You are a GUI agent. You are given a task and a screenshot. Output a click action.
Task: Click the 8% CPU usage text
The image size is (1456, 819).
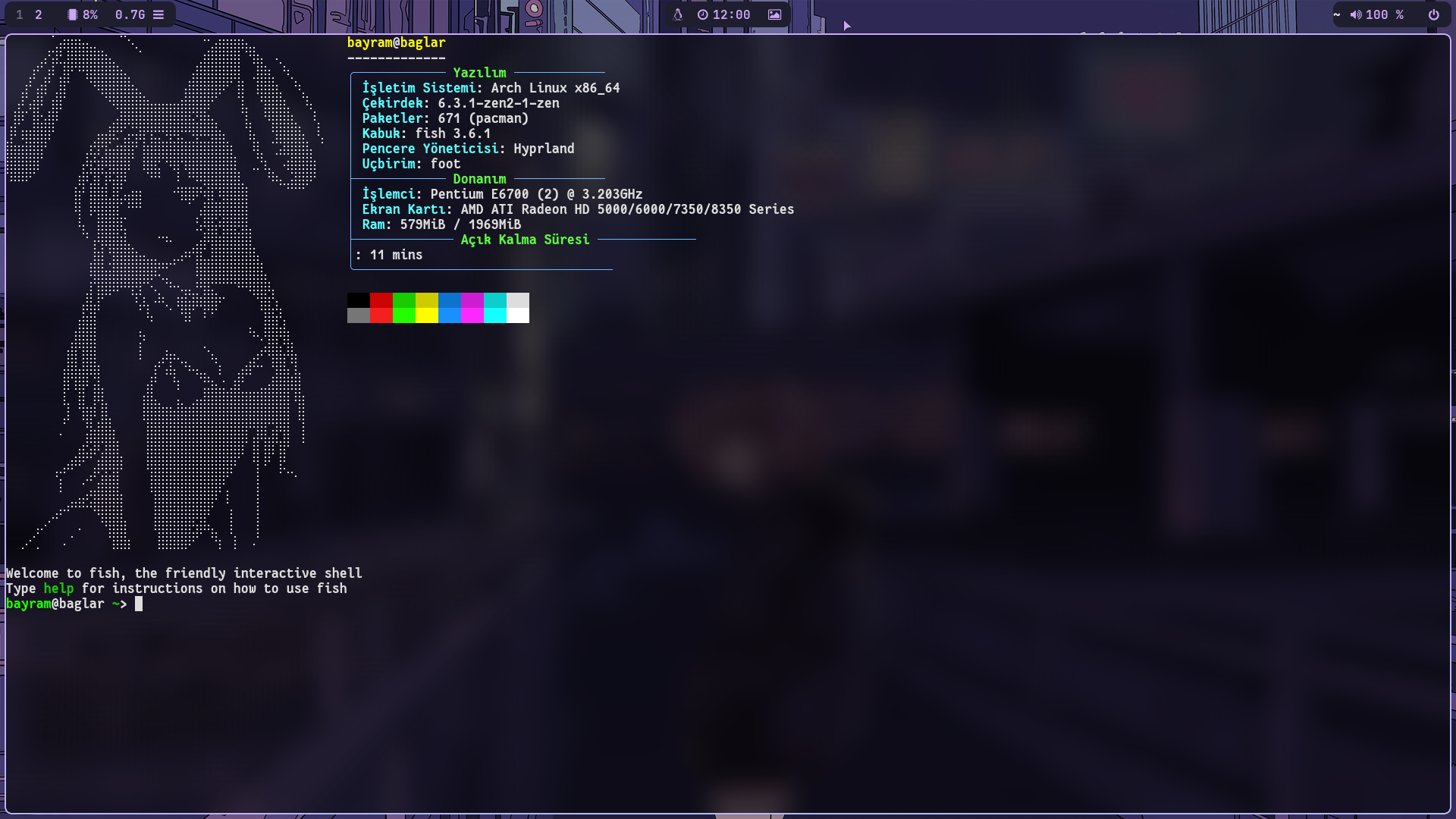90,14
